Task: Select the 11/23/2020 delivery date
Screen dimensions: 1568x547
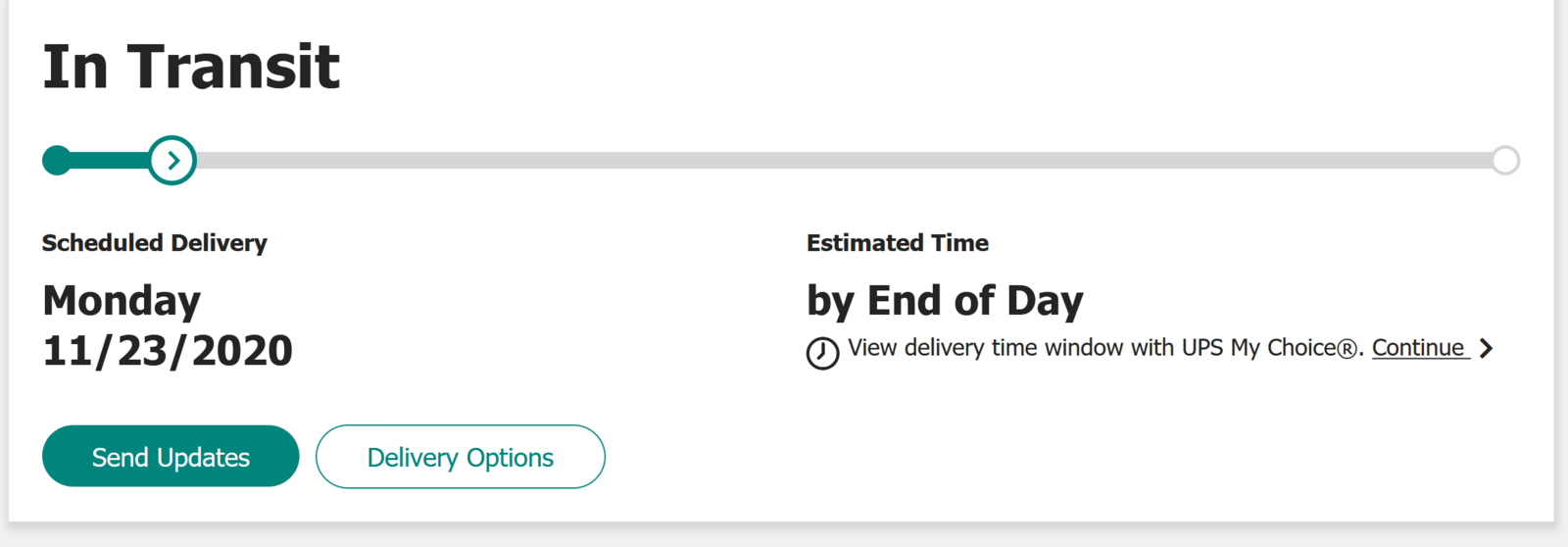Action: [168, 351]
